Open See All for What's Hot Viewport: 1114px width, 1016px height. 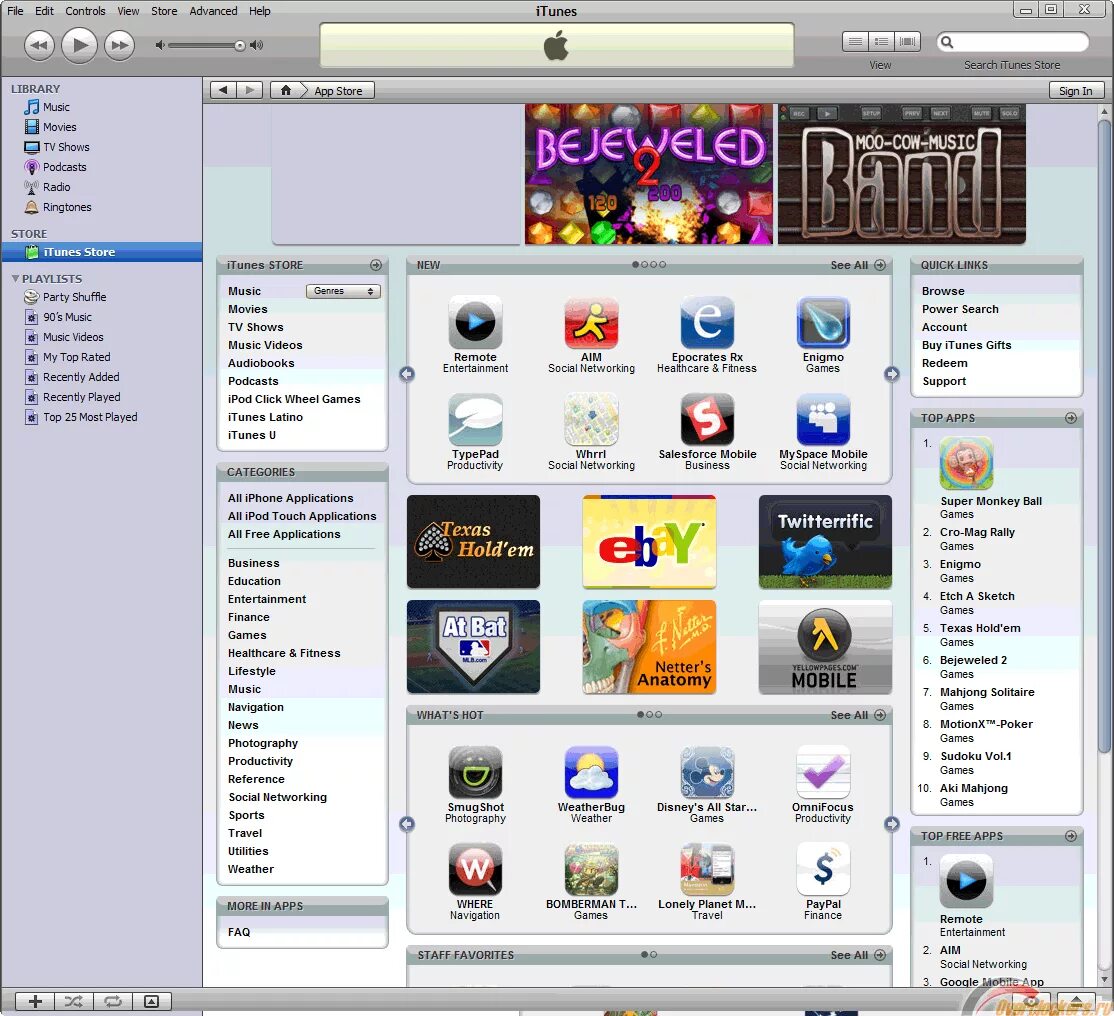pyautogui.click(x=851, y=714)
